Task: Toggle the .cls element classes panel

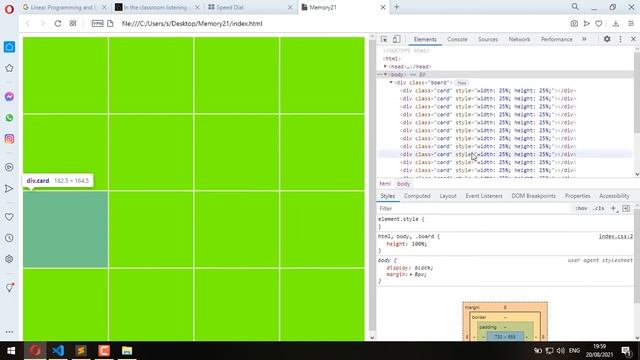Action: [598, 209]
